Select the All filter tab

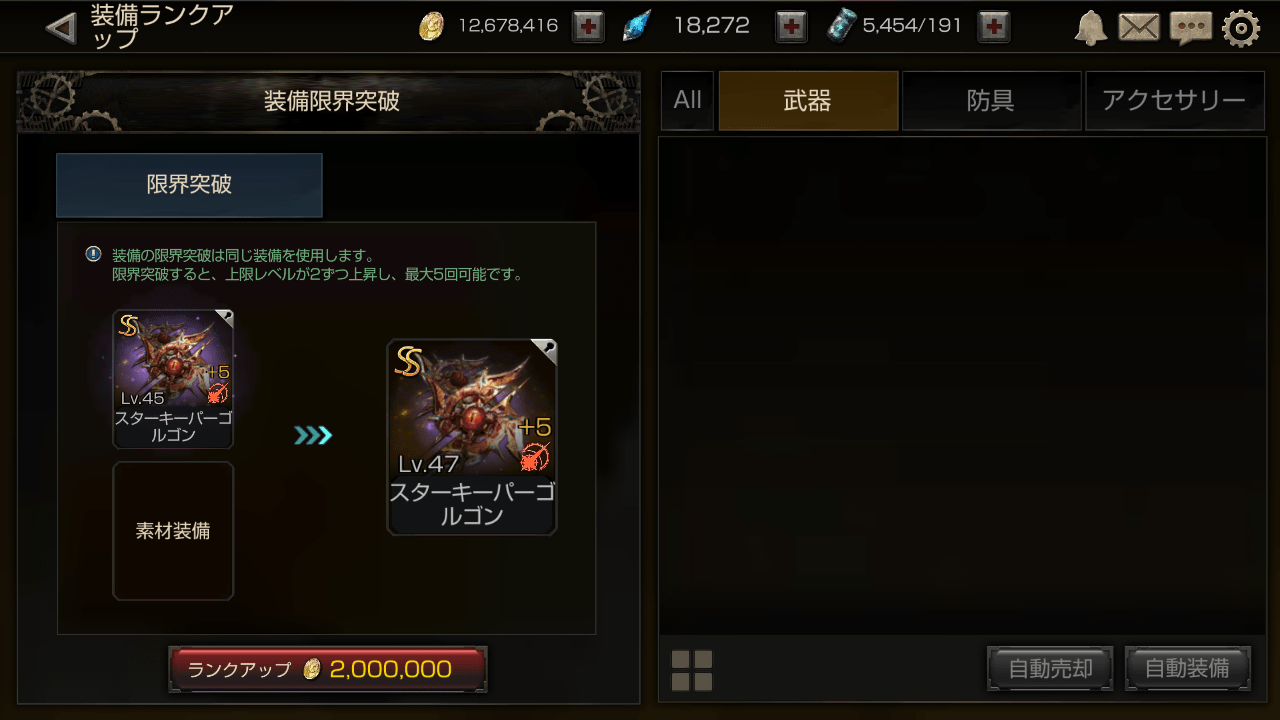687,100
